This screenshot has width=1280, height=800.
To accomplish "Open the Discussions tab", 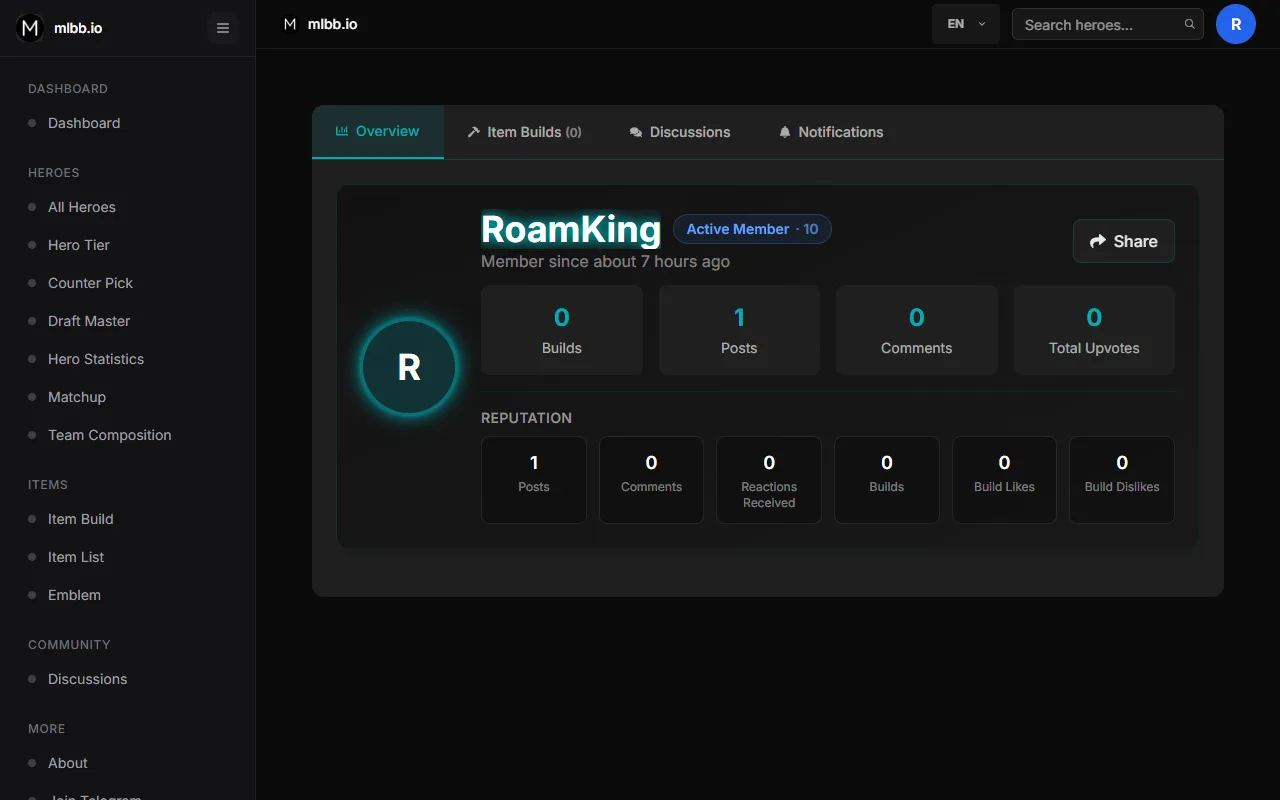I will [x=680, y=132].
